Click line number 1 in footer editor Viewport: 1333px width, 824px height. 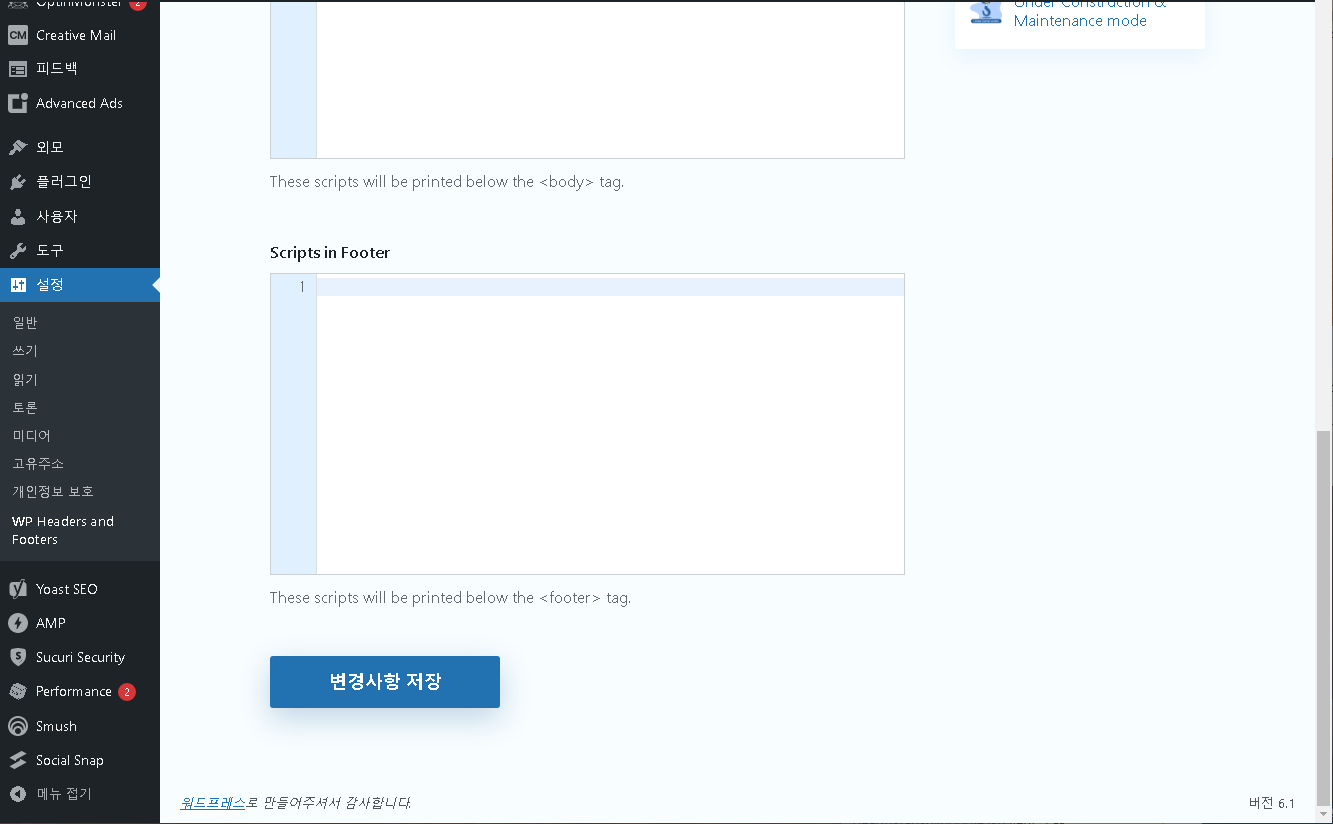302,287
